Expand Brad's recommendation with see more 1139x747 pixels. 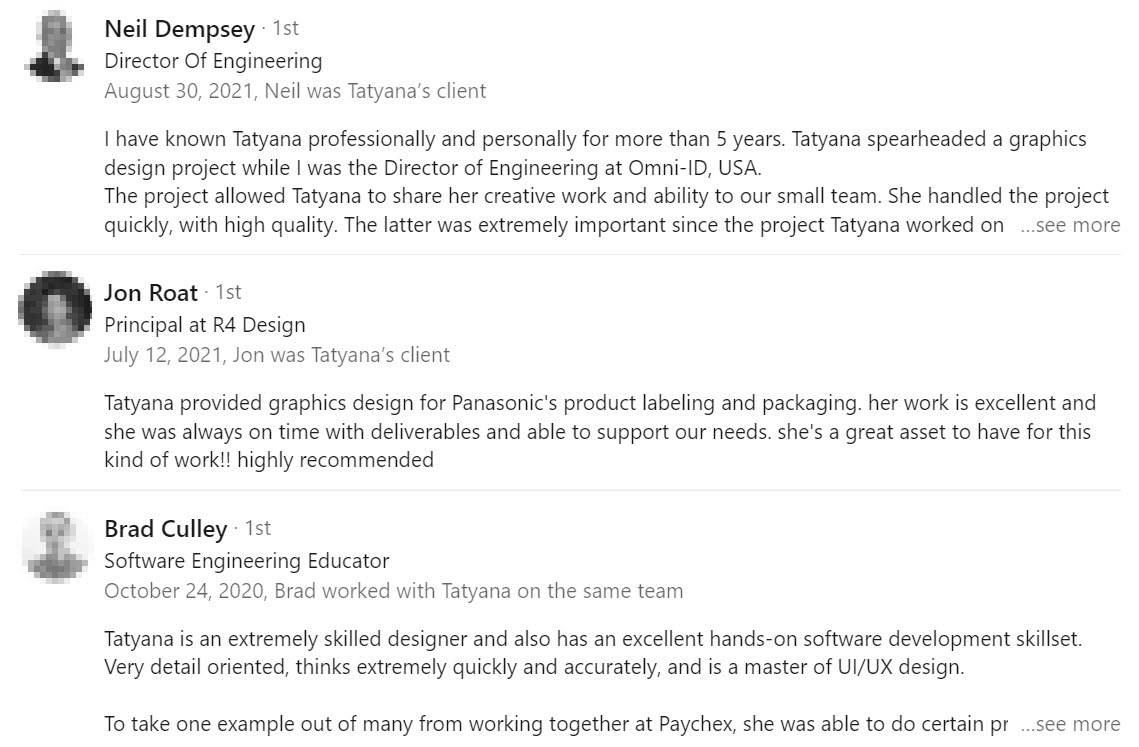(1070, 724)
